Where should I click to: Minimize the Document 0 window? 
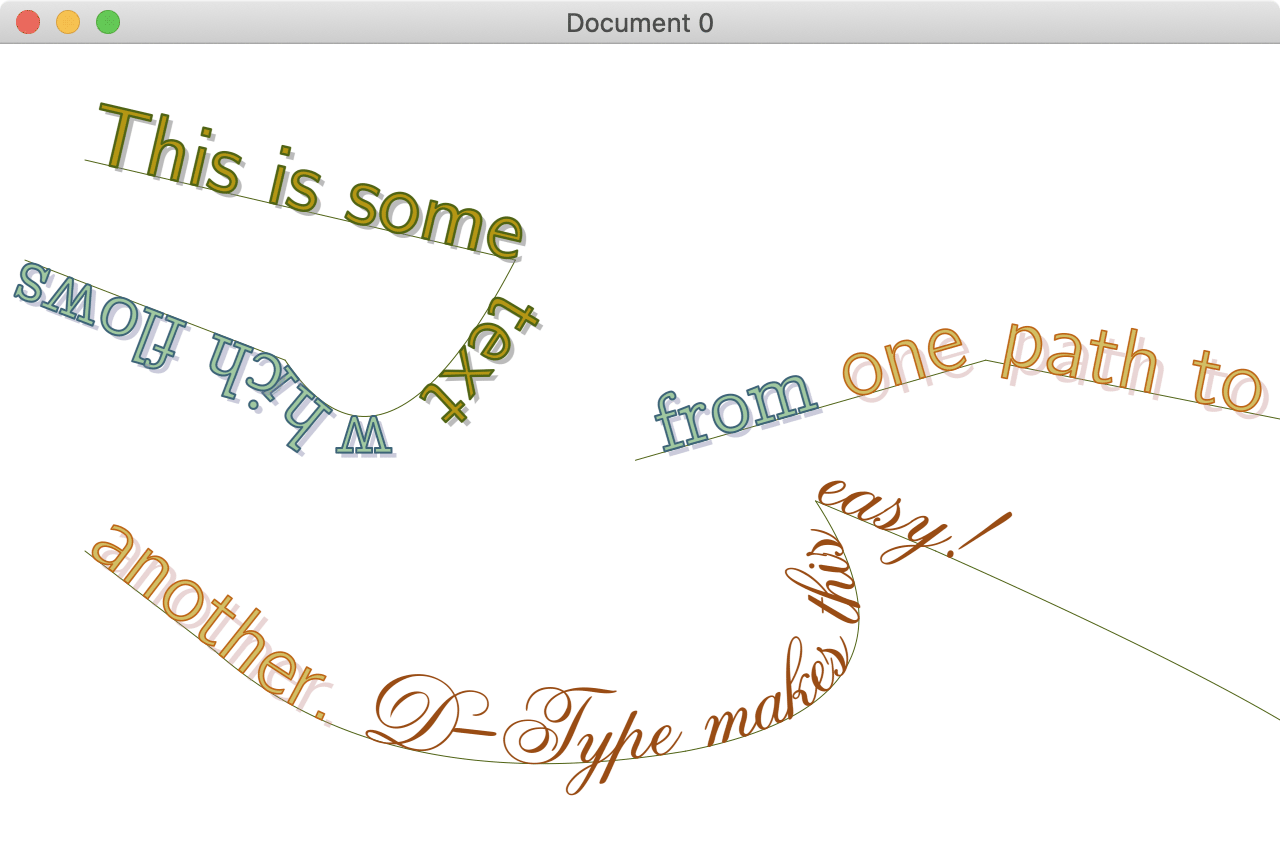coord(68,22)
